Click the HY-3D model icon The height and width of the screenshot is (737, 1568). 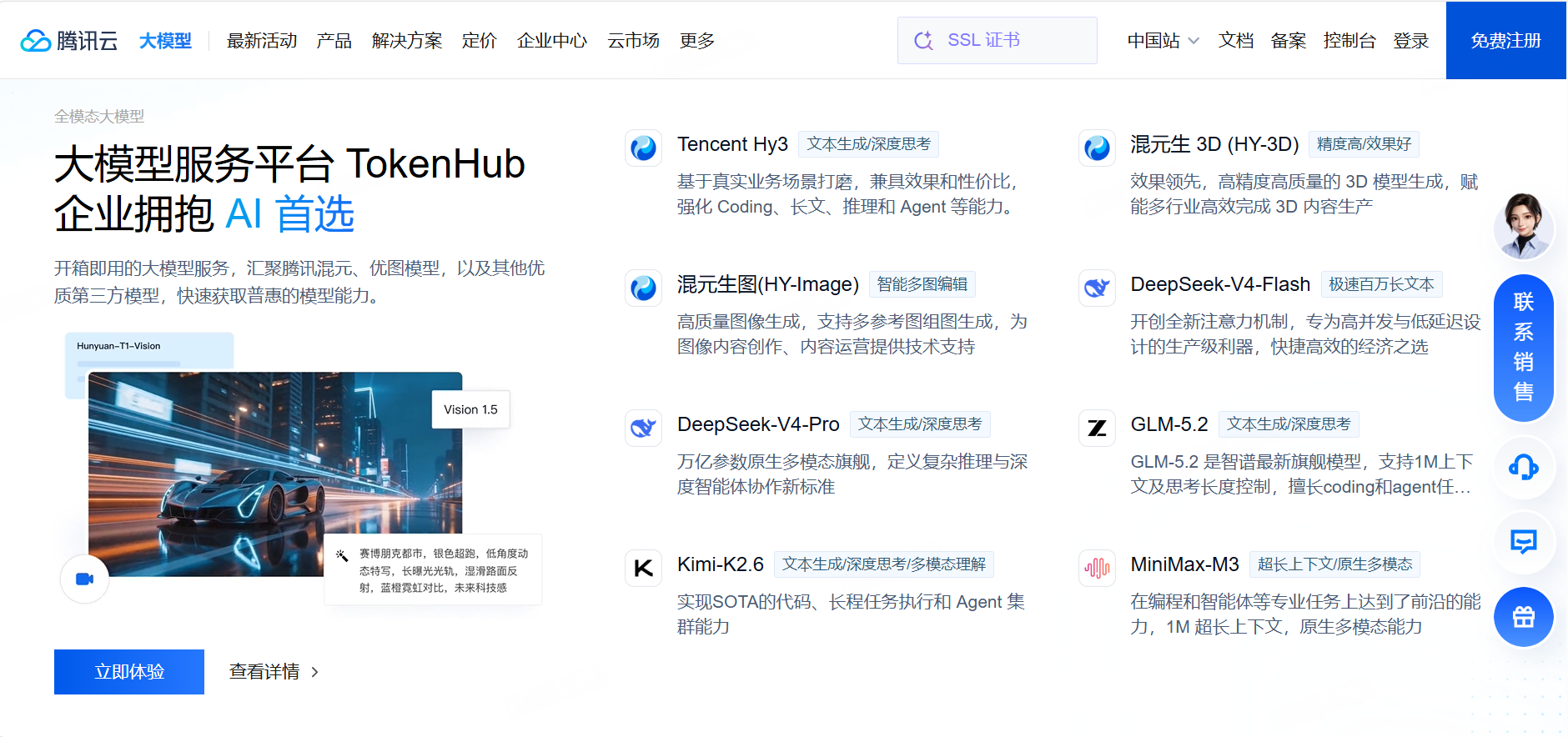pos(1097,148)
